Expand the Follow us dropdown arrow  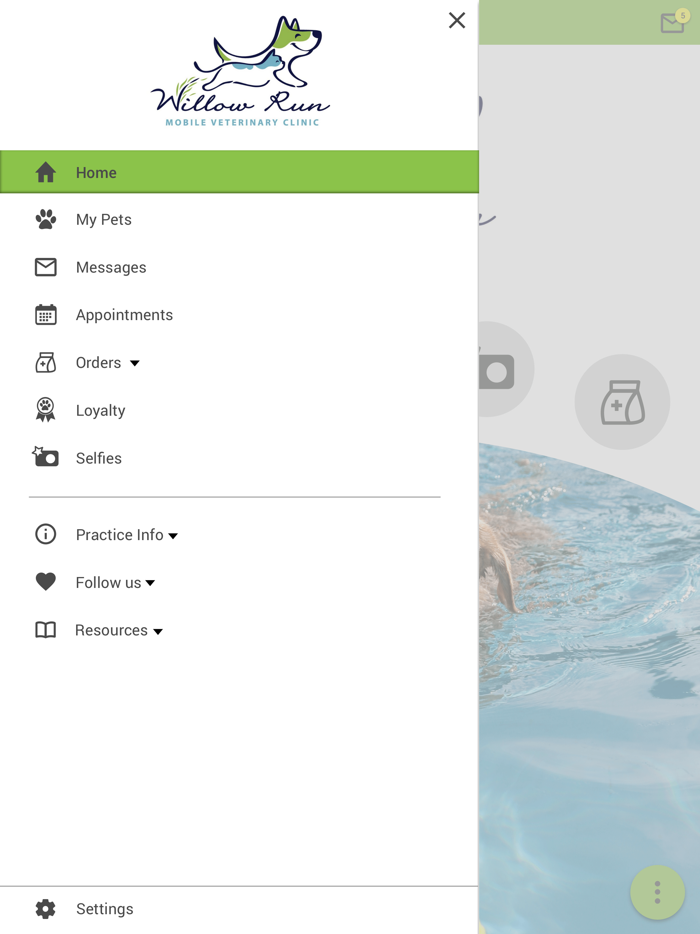coord(150,583)
